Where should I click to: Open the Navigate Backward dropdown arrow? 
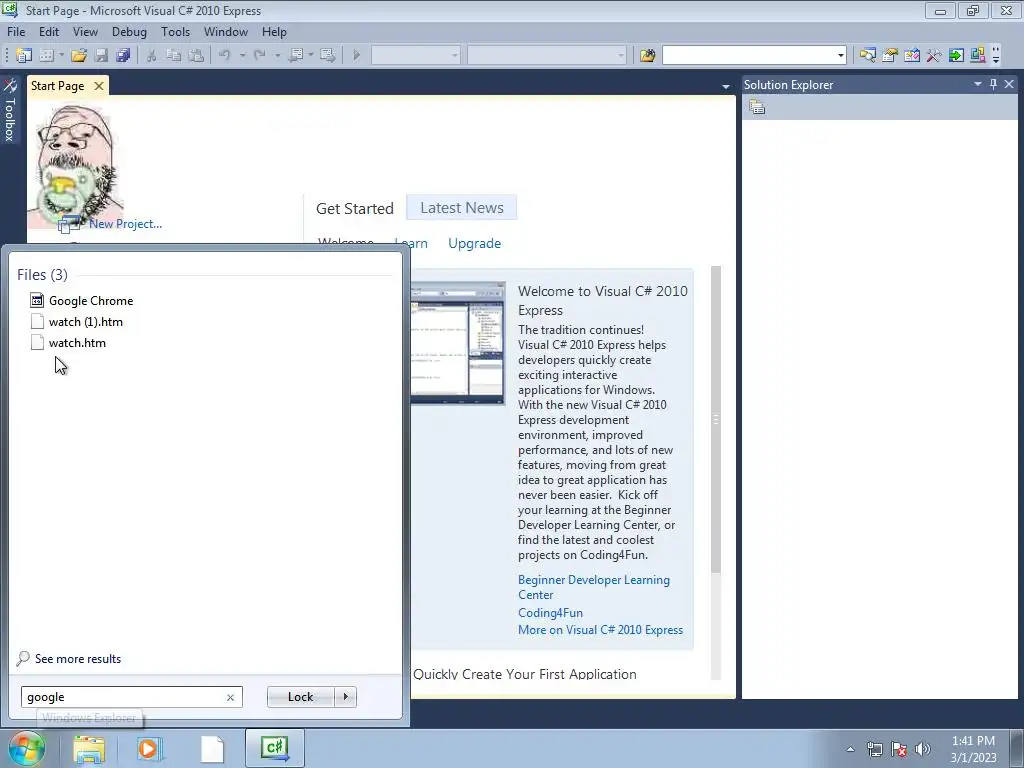[311, 56]
